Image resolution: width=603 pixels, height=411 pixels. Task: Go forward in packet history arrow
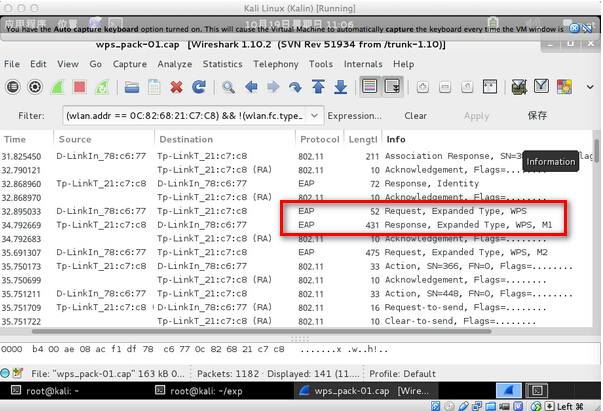coord(273,87)
